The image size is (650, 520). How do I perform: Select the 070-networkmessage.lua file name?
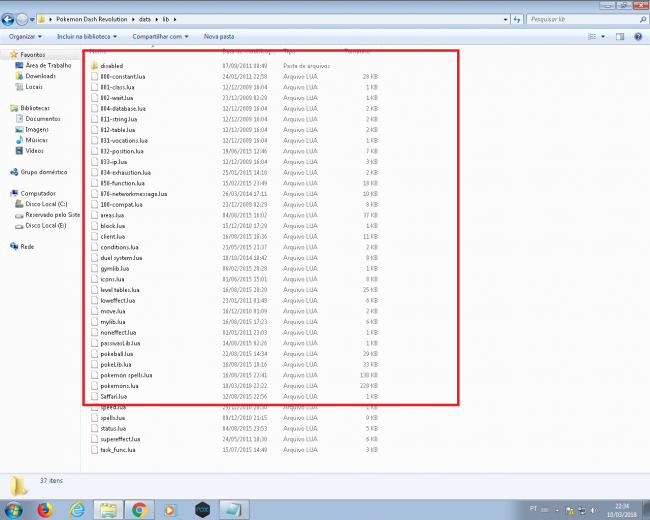pyautogui.click(x=133, y=194)
